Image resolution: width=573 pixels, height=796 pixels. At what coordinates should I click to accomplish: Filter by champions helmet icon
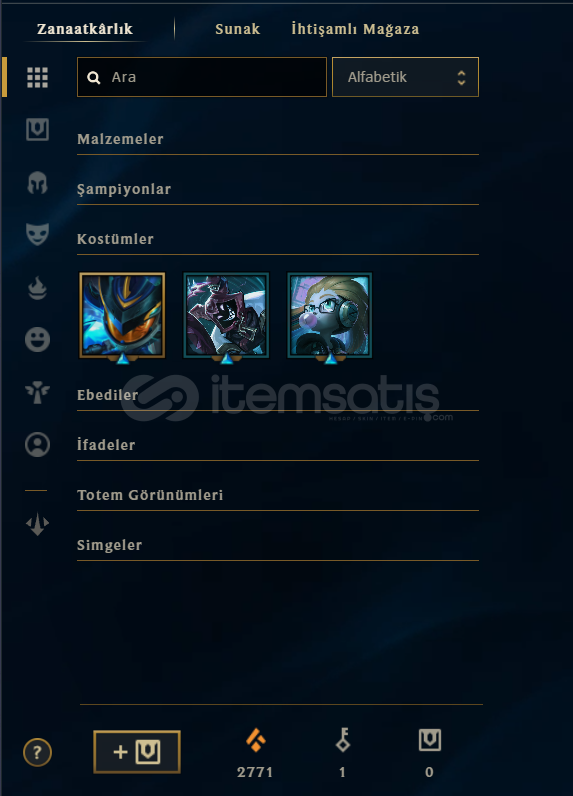[38, 182]
